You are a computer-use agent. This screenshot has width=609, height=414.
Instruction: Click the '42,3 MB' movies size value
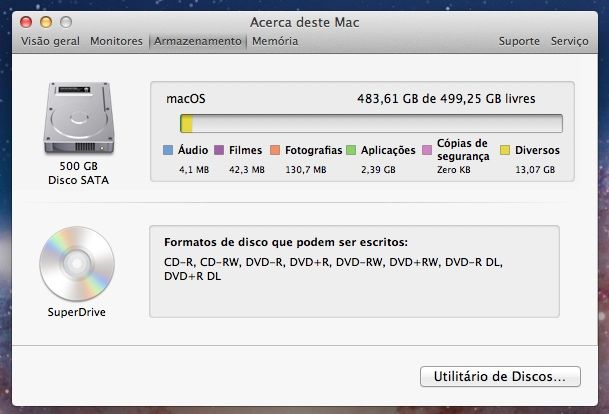(x=247, y=170)
